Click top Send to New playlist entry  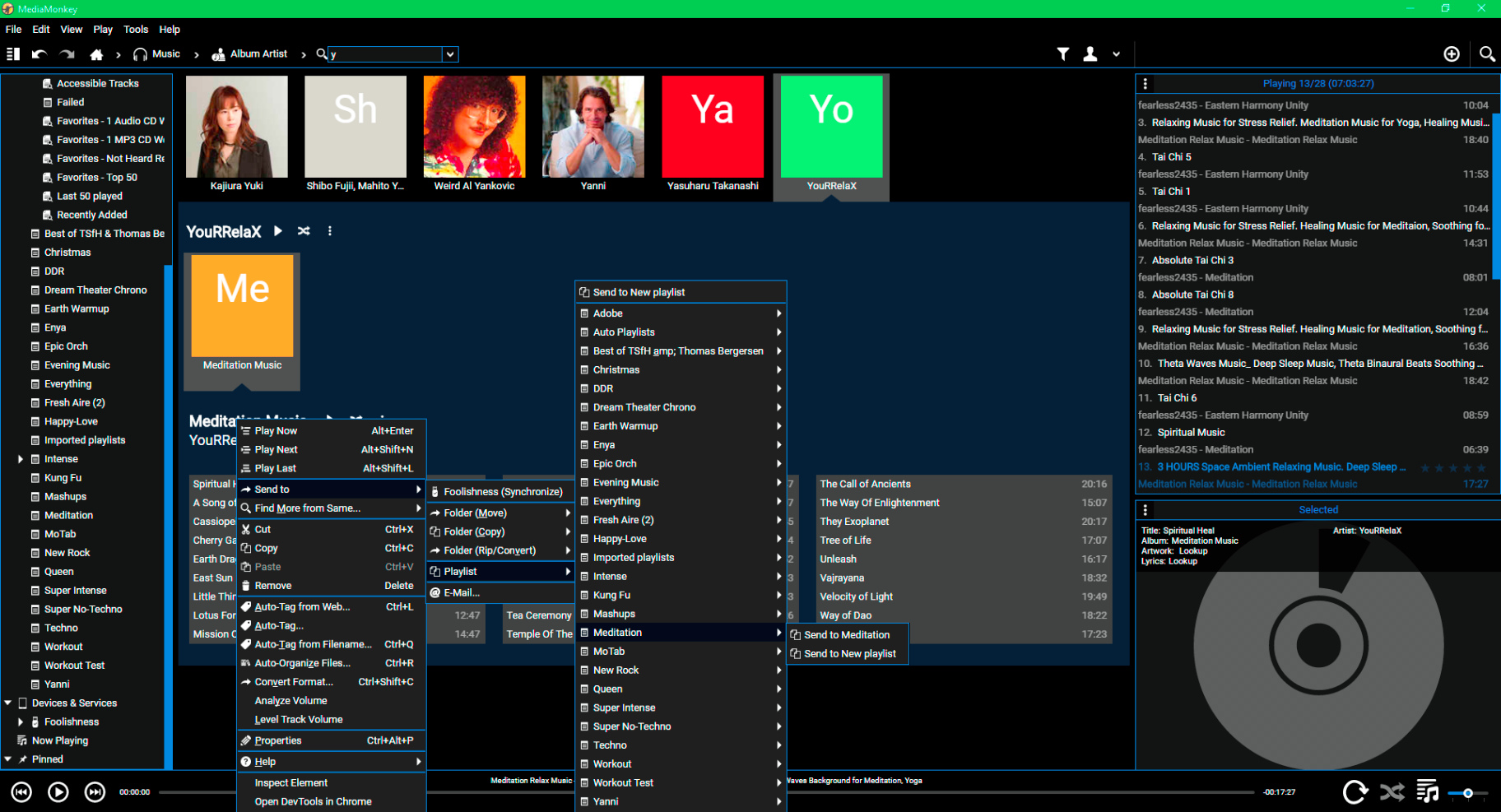(681, 292)
